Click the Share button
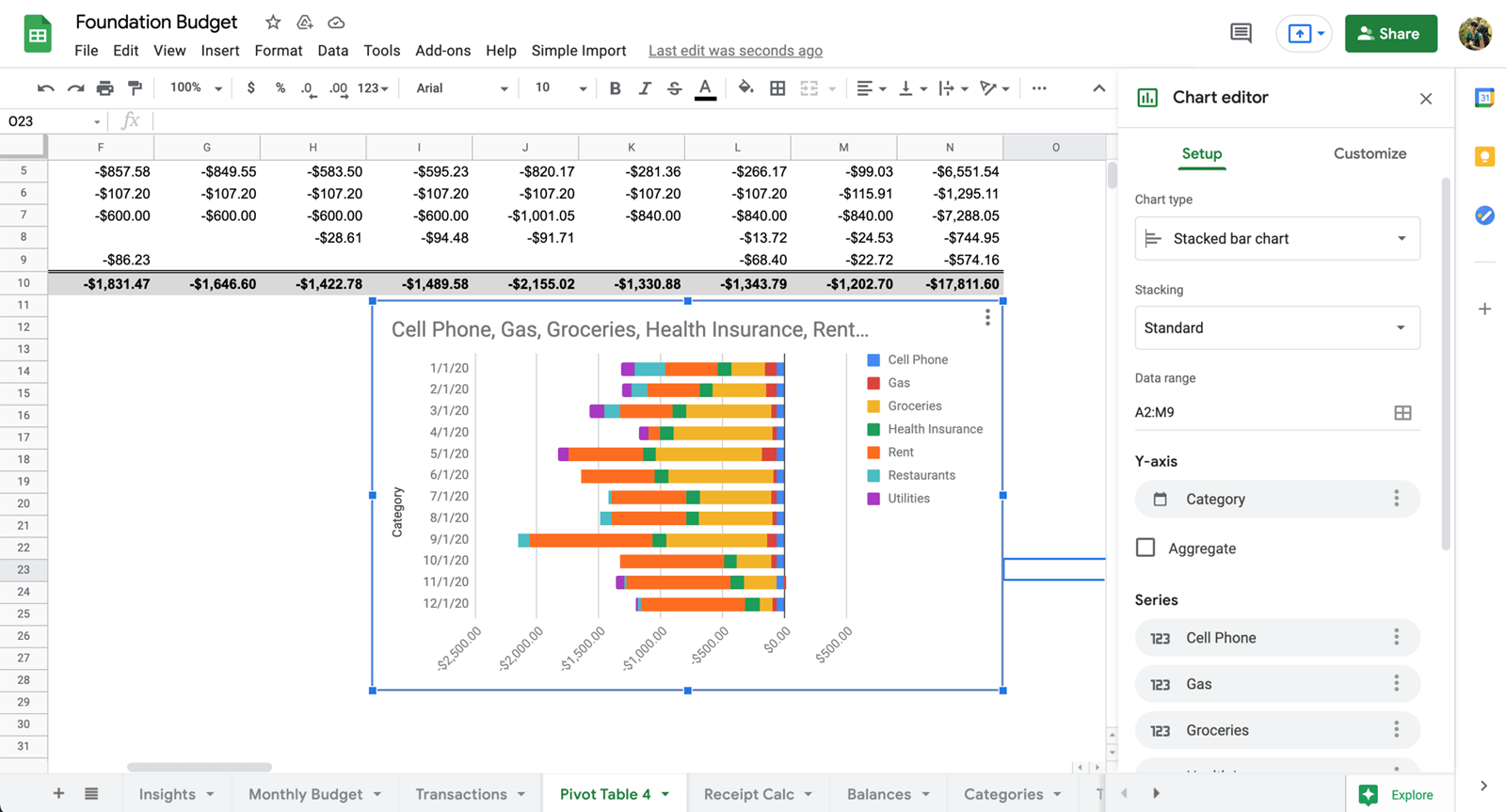The height and width of the screenshot is (812, 1506). point(1390,34)
